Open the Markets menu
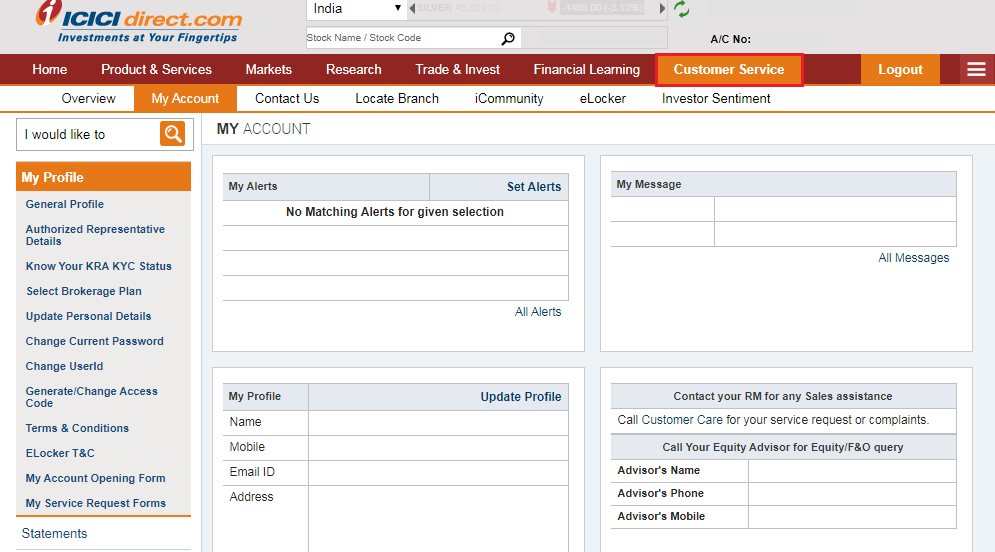Viewport: 995px width, 552px height. point(268,69)
